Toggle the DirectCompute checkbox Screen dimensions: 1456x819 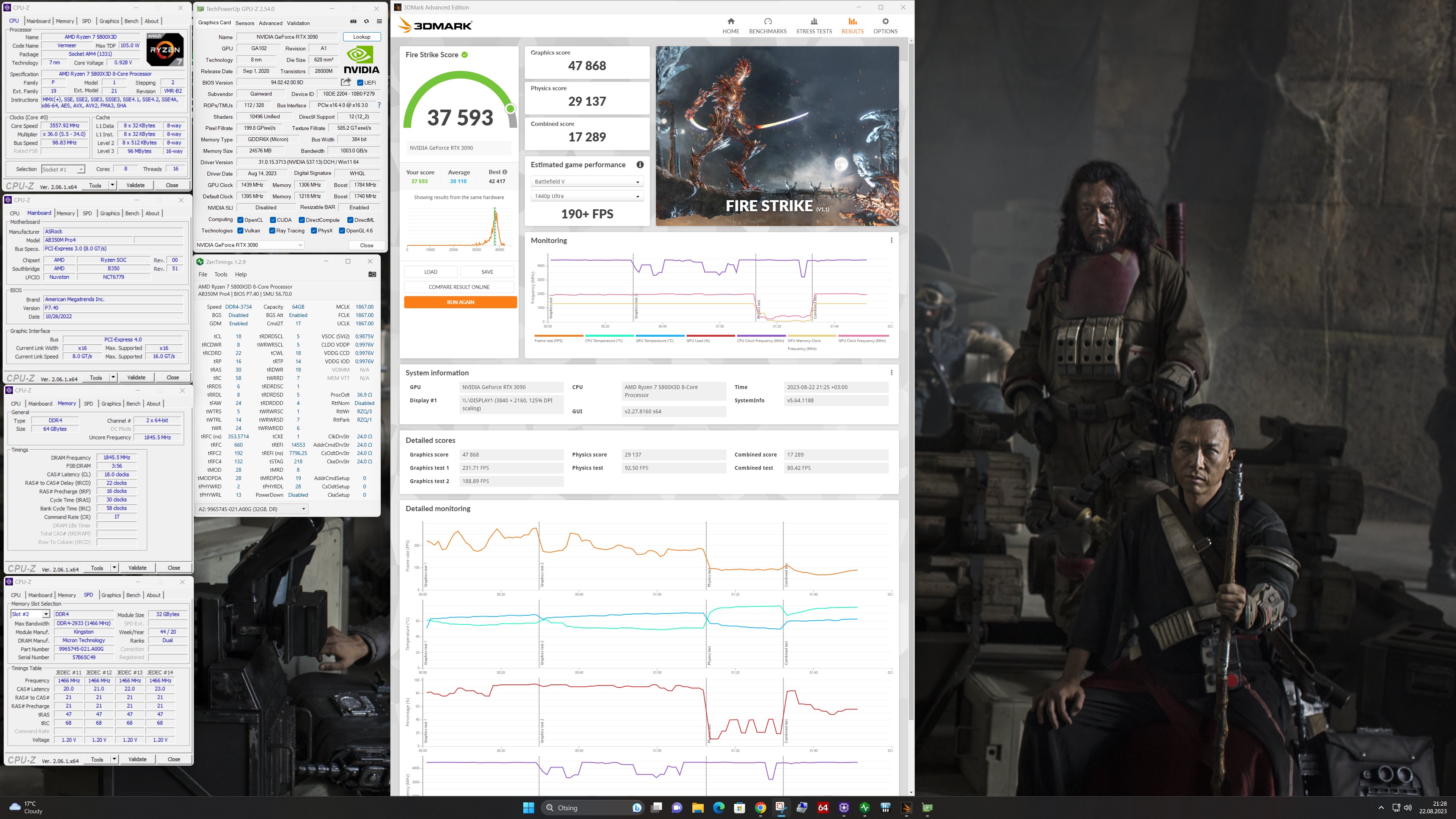[302, 220]
